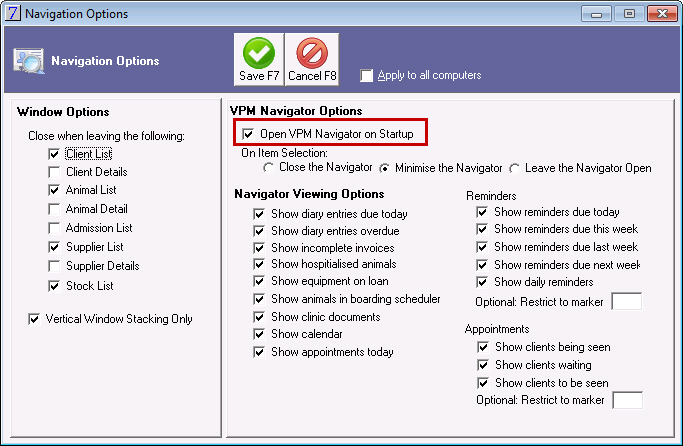Check the Animal Detail checkbox

click(54, 209)
